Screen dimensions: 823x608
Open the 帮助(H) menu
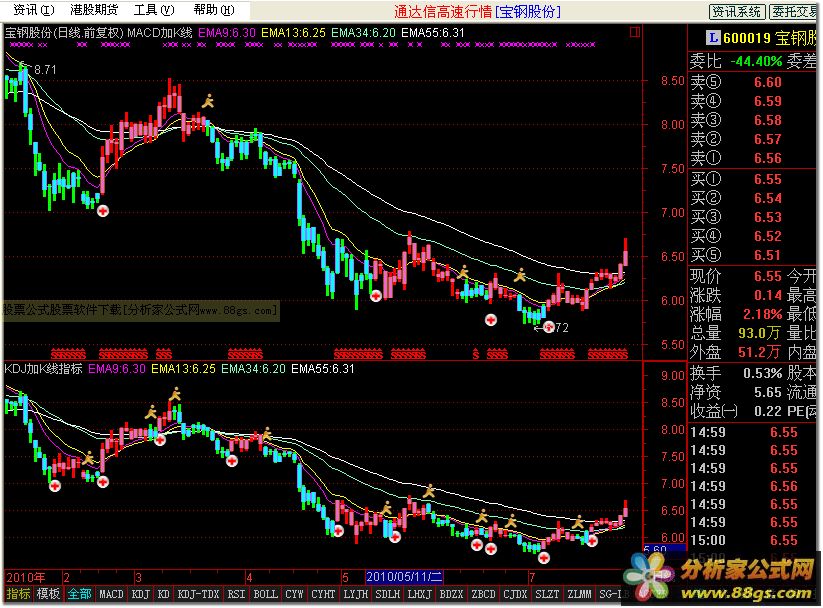pyautogui.click(x=214, y=10)
